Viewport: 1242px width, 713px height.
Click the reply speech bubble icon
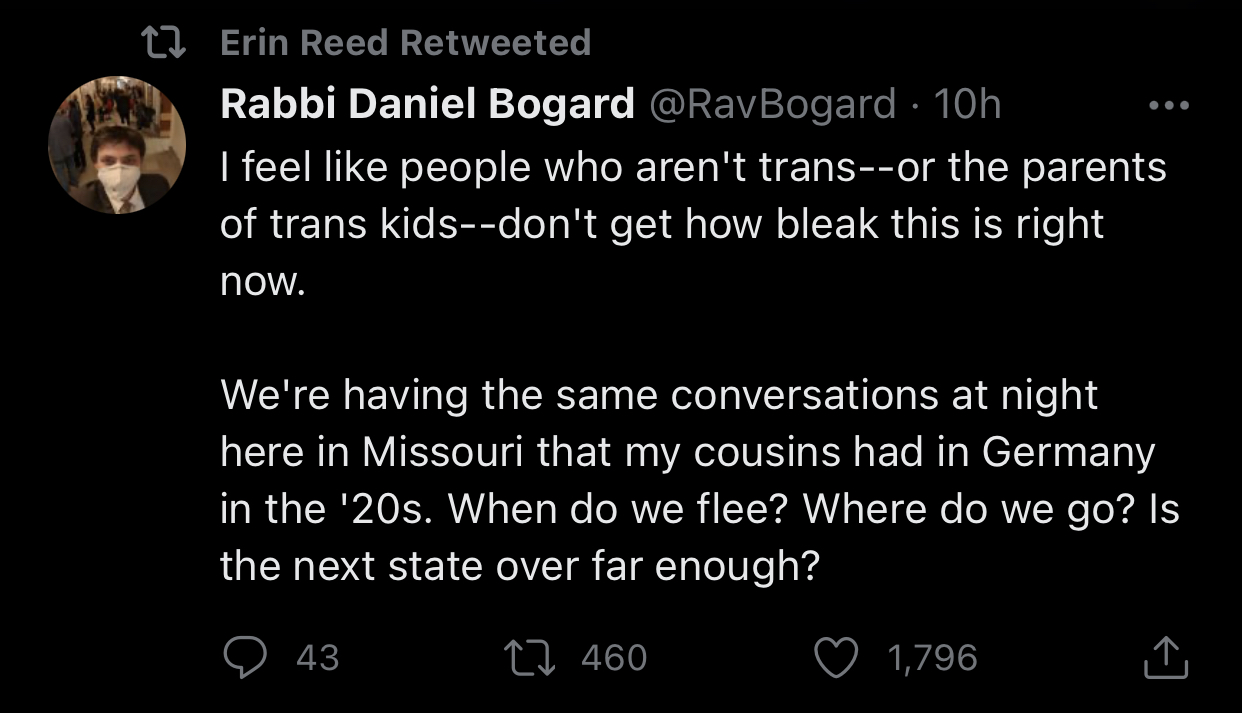(x=242, y=657)
